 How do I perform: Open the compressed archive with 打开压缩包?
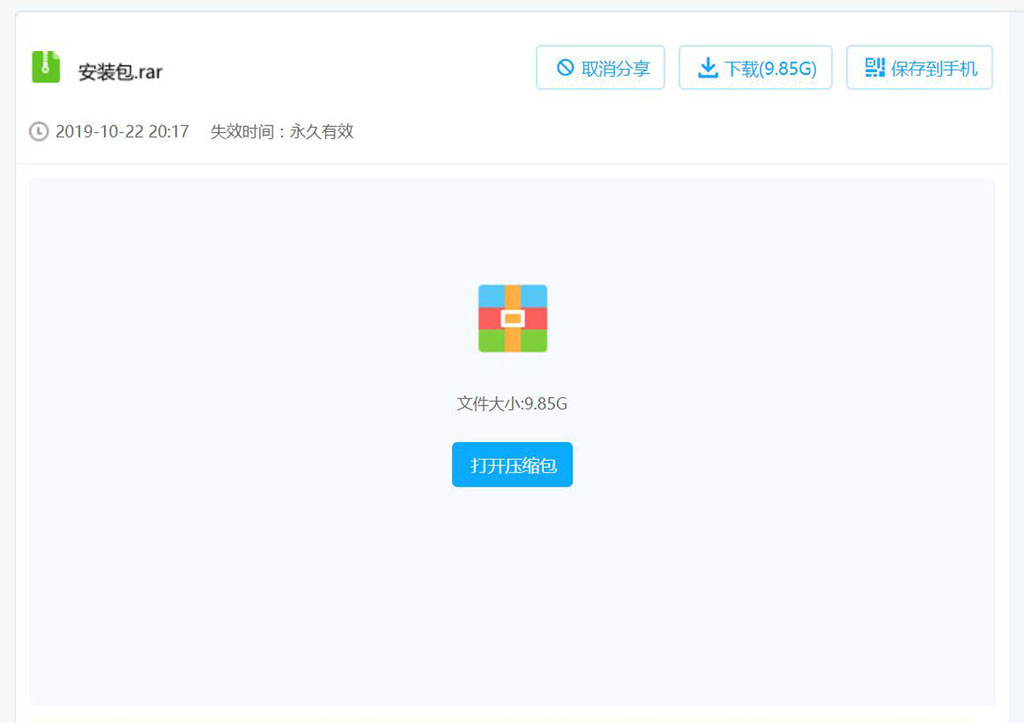(512, 464)
